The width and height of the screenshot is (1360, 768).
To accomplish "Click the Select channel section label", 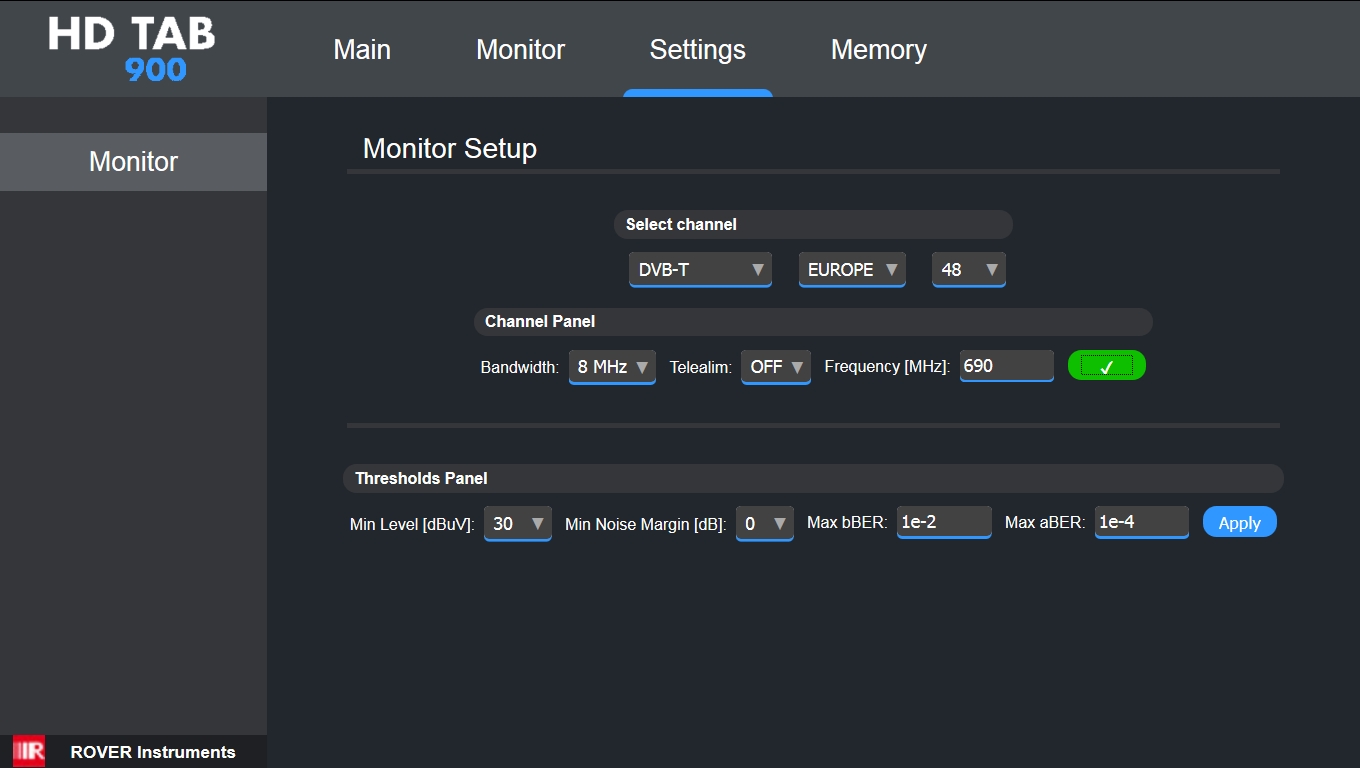I will [681, 225].
